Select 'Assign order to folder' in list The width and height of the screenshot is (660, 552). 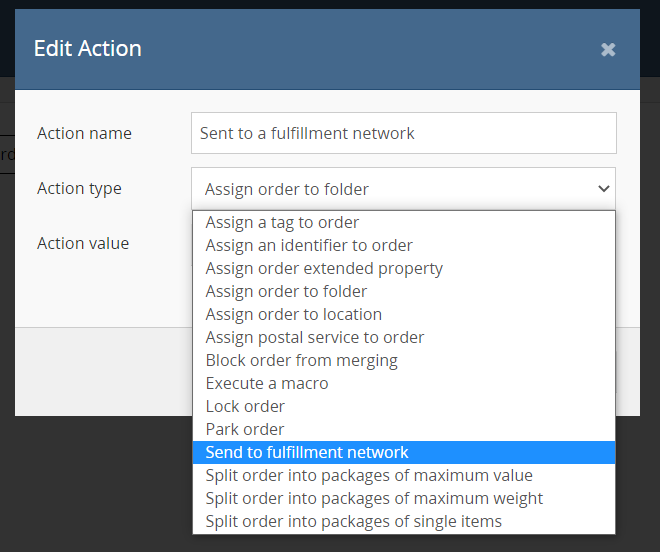click(286, 291)
